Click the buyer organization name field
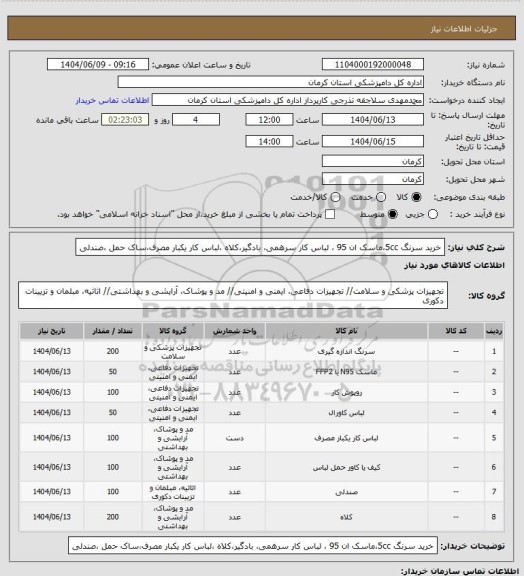 (270, 82)
